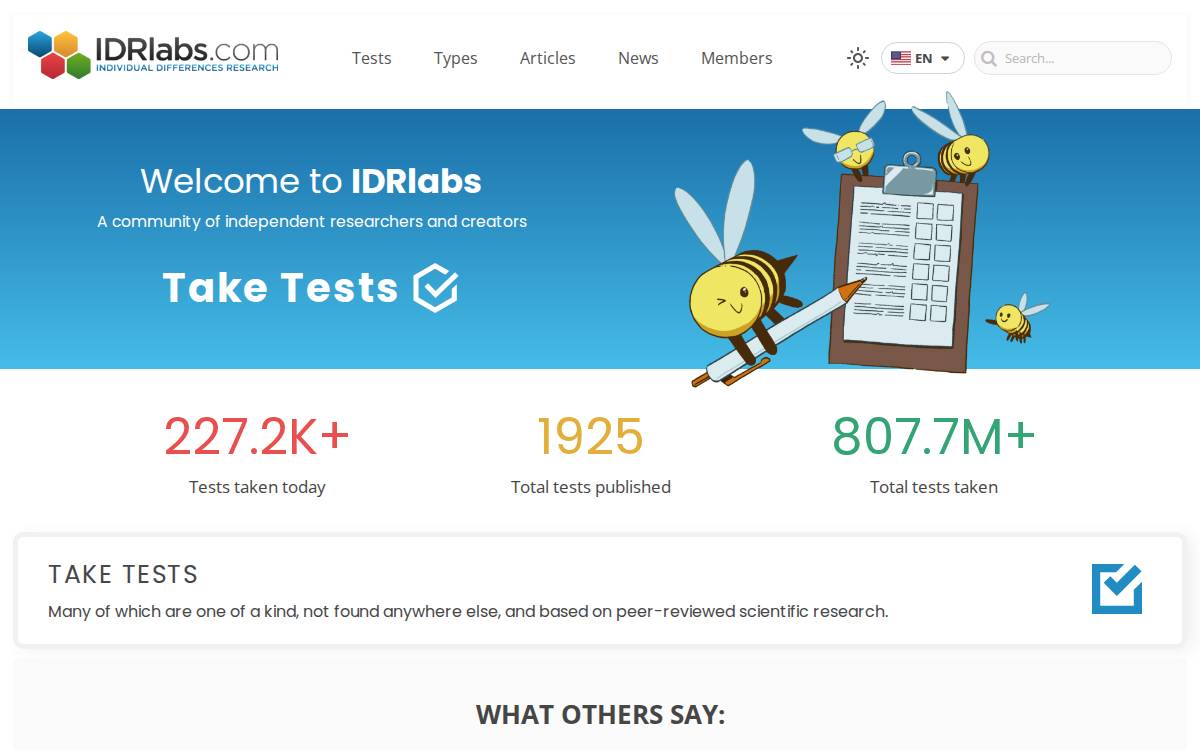Click the US flag icon
Screen dimensions: 1200x750
901,58
